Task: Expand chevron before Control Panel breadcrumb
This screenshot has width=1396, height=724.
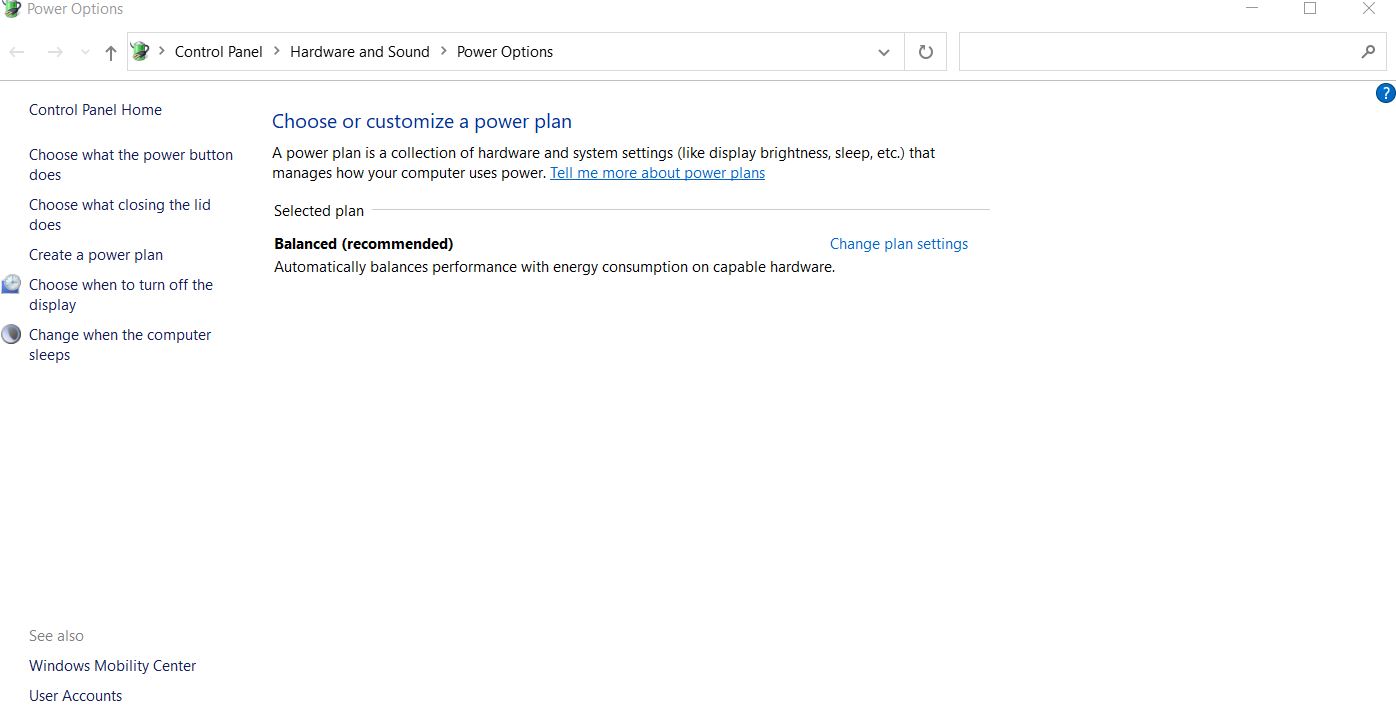Action: coord(162,51)
